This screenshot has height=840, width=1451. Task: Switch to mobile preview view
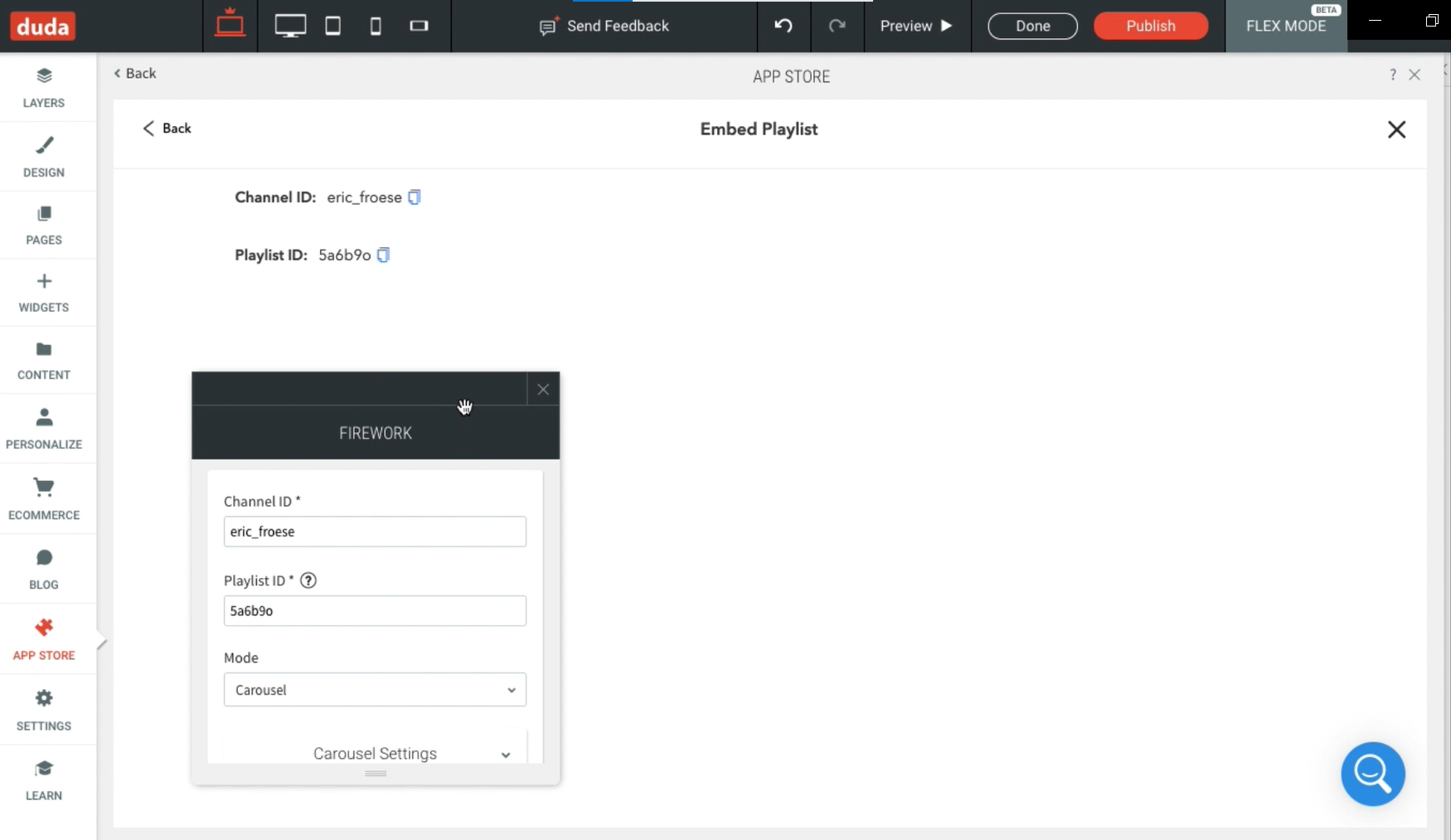tap(376, 26)
